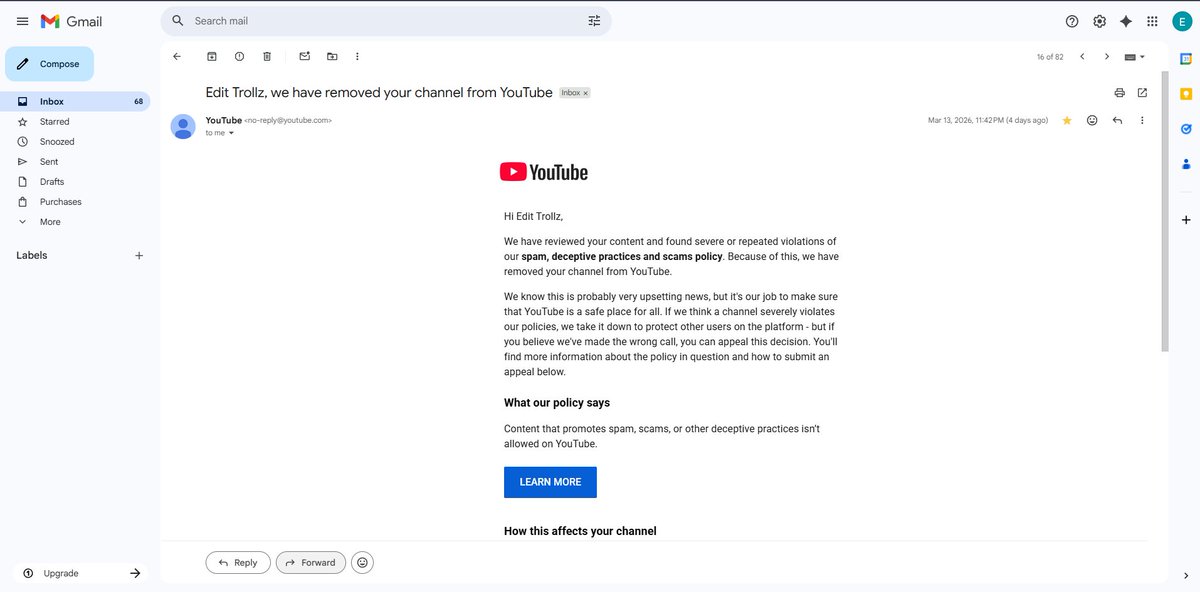Screen dimensions: 1200x592
Task: Create new label with plus icon
Action: 139,256
